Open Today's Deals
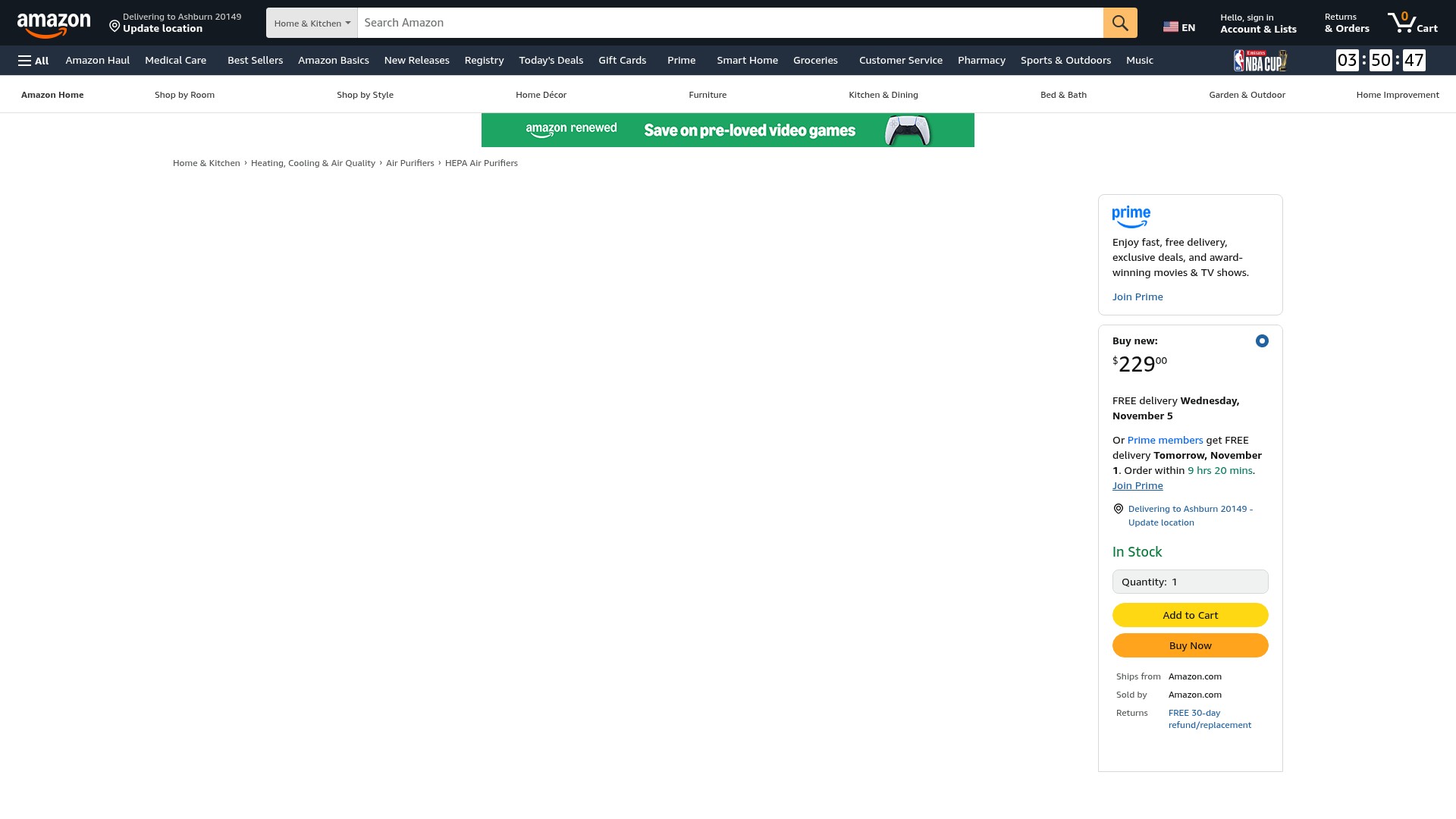The image size is (1456, 819). [551, 61]
